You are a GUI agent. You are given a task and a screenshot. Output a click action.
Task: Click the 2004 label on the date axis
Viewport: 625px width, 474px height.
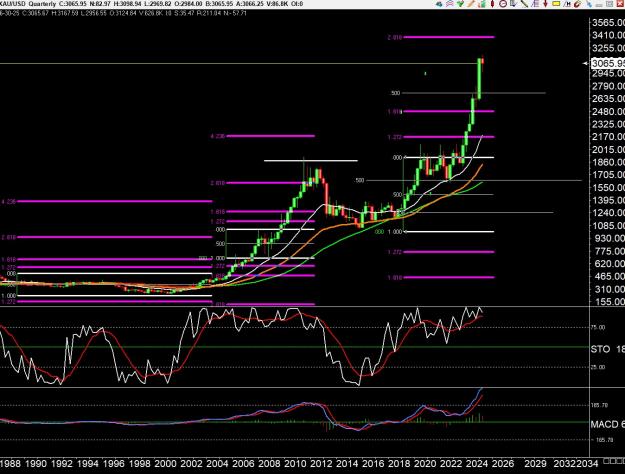pos(218,464)
